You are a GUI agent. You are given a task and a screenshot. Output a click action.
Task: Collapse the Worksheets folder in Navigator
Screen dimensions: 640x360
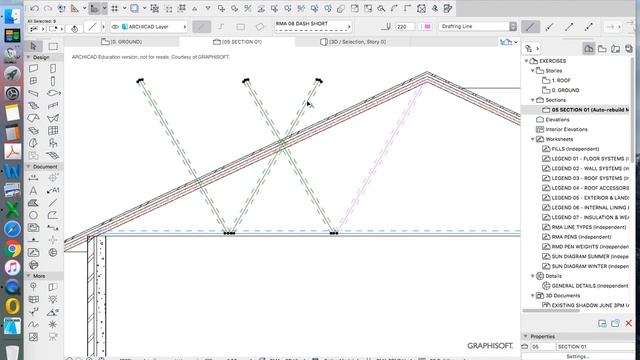(533, 139)
